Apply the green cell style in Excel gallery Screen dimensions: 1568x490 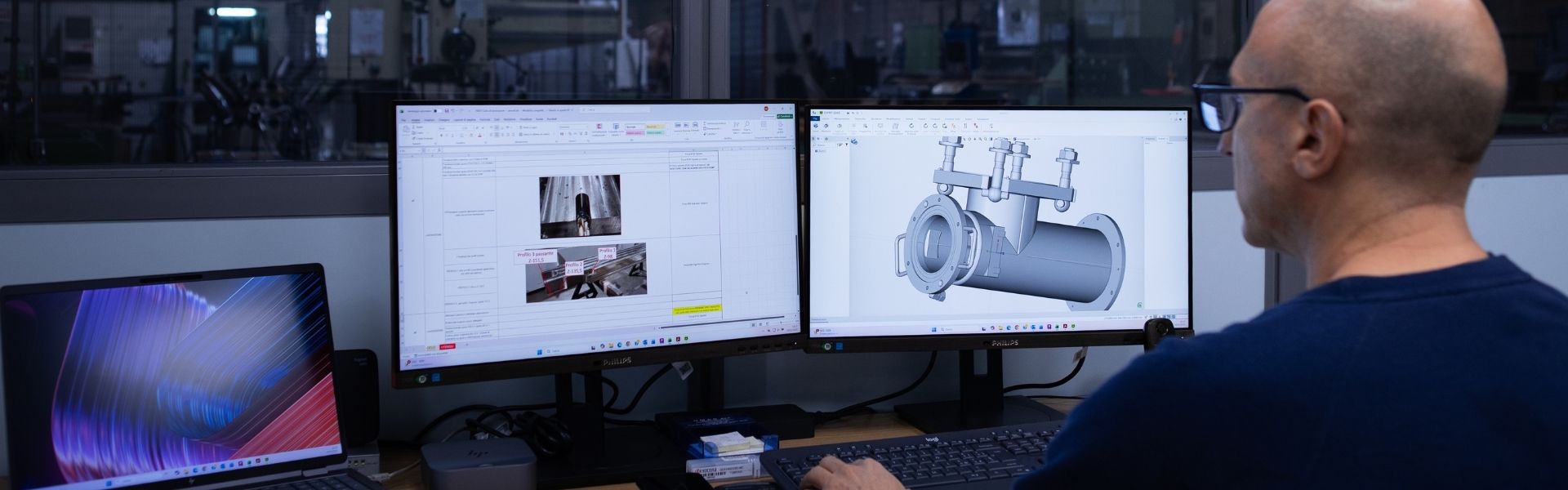(655, 133)
